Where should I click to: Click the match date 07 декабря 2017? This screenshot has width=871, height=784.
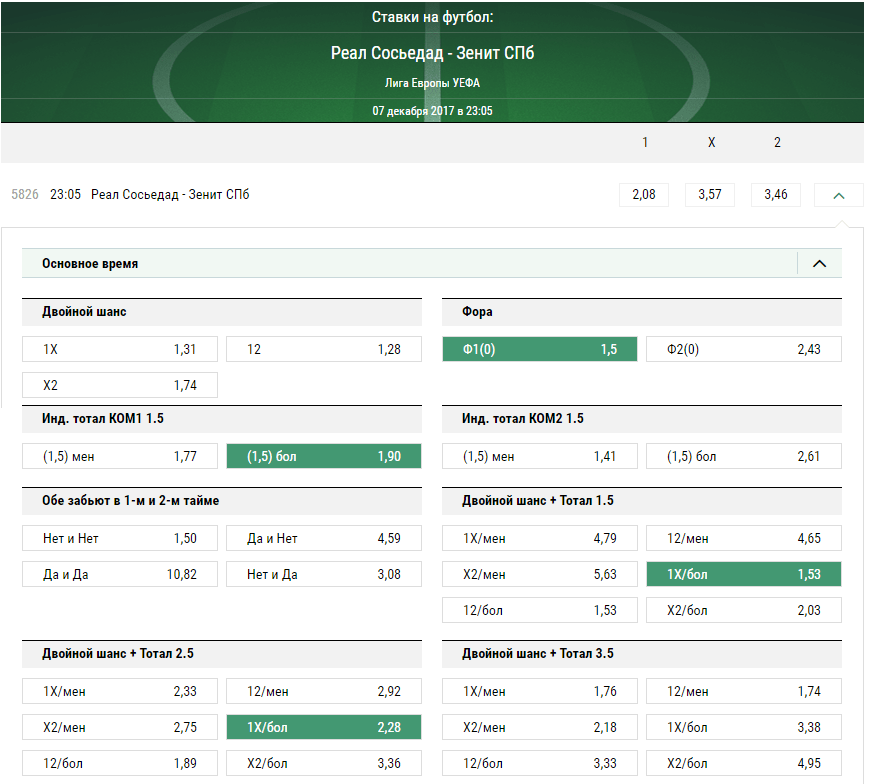[413, 111]
